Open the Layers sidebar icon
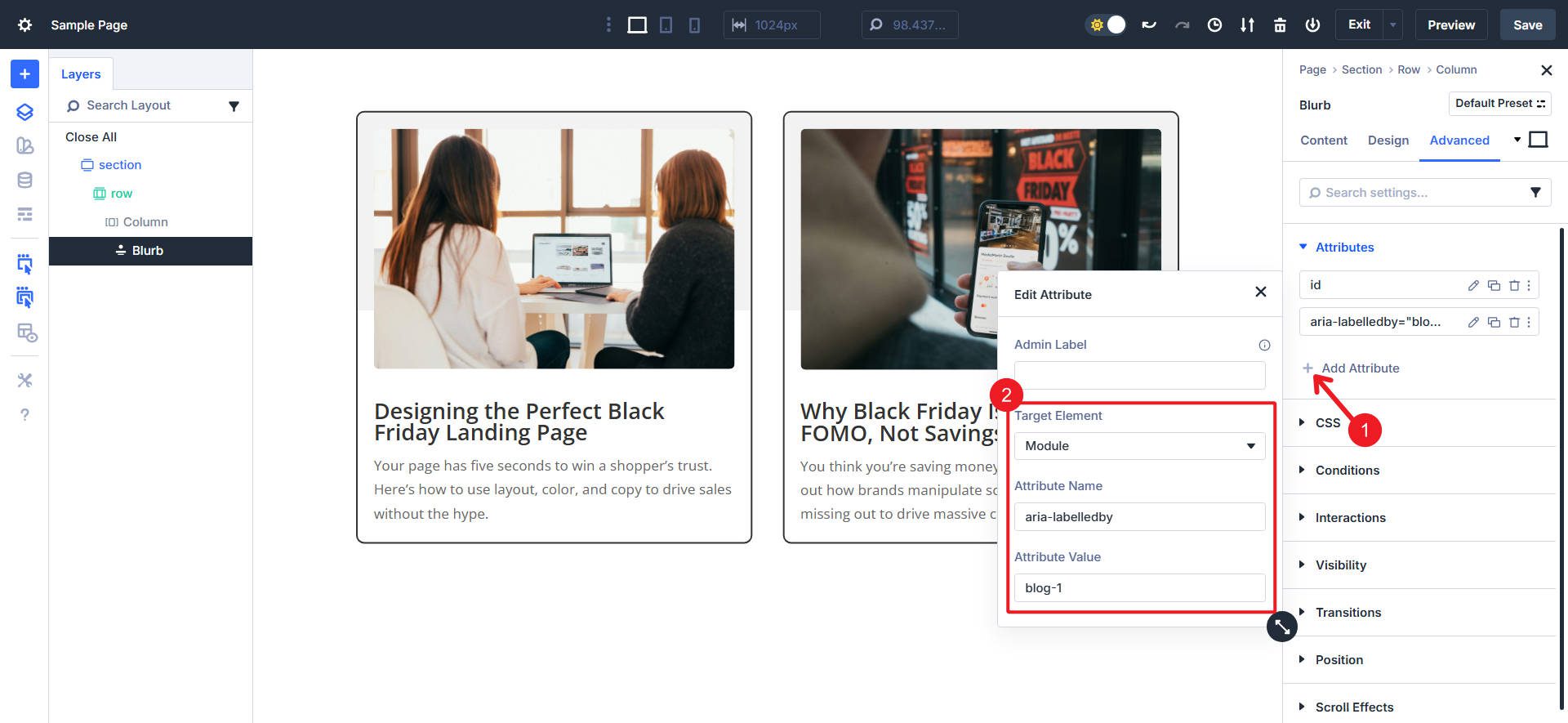1568x723 pixels. coord(24,112)
